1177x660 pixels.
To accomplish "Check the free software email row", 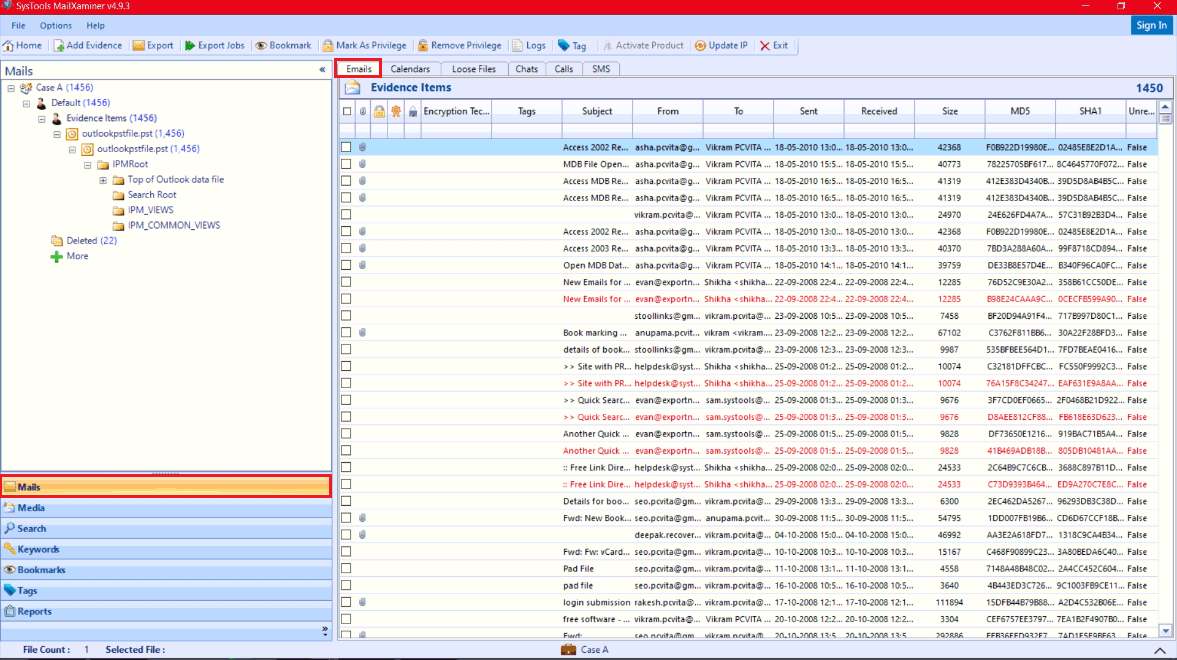I will 346,619.
